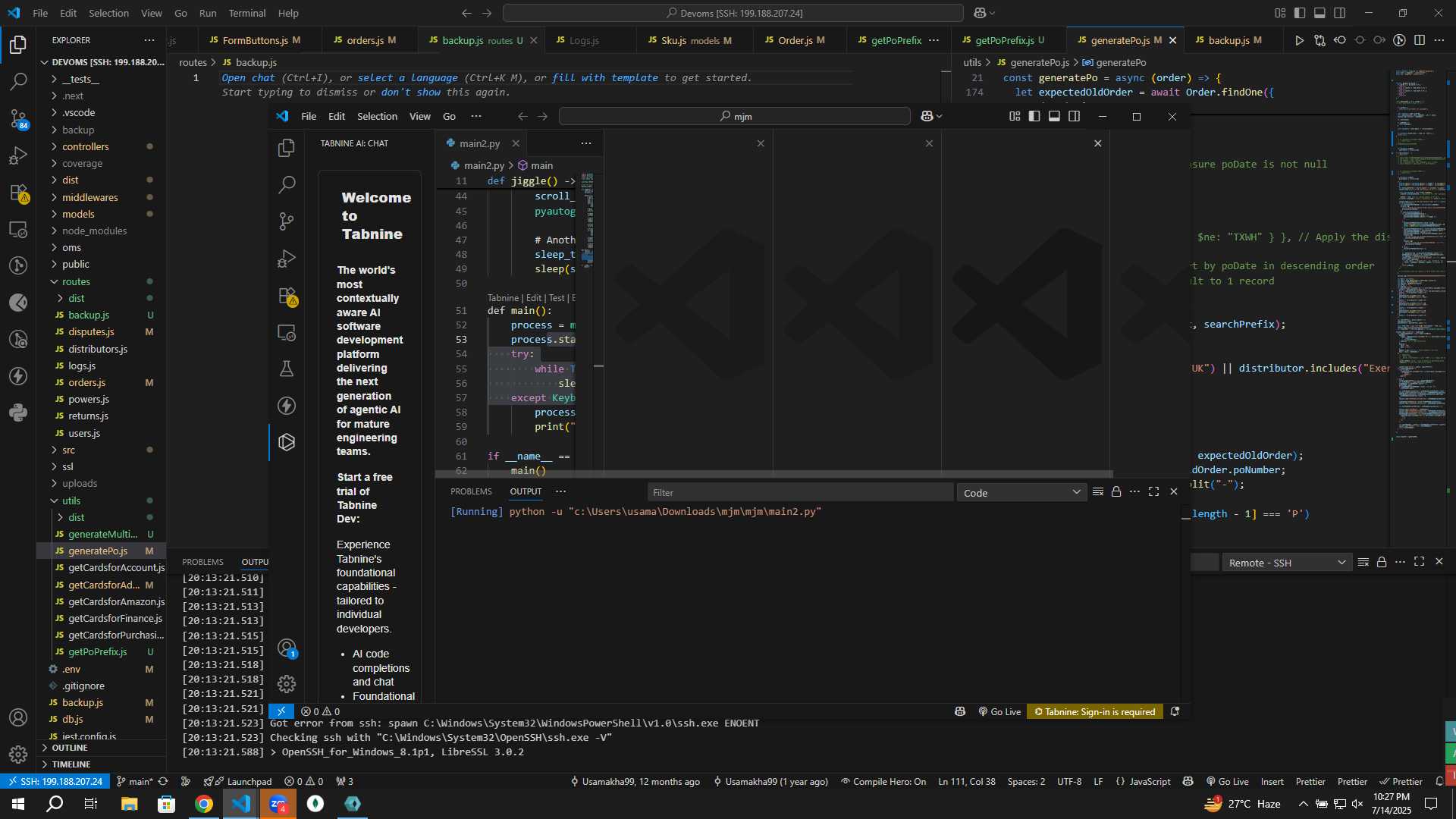Toggle output scroll lock in mjm Output panel

(x=1116, y=492)
